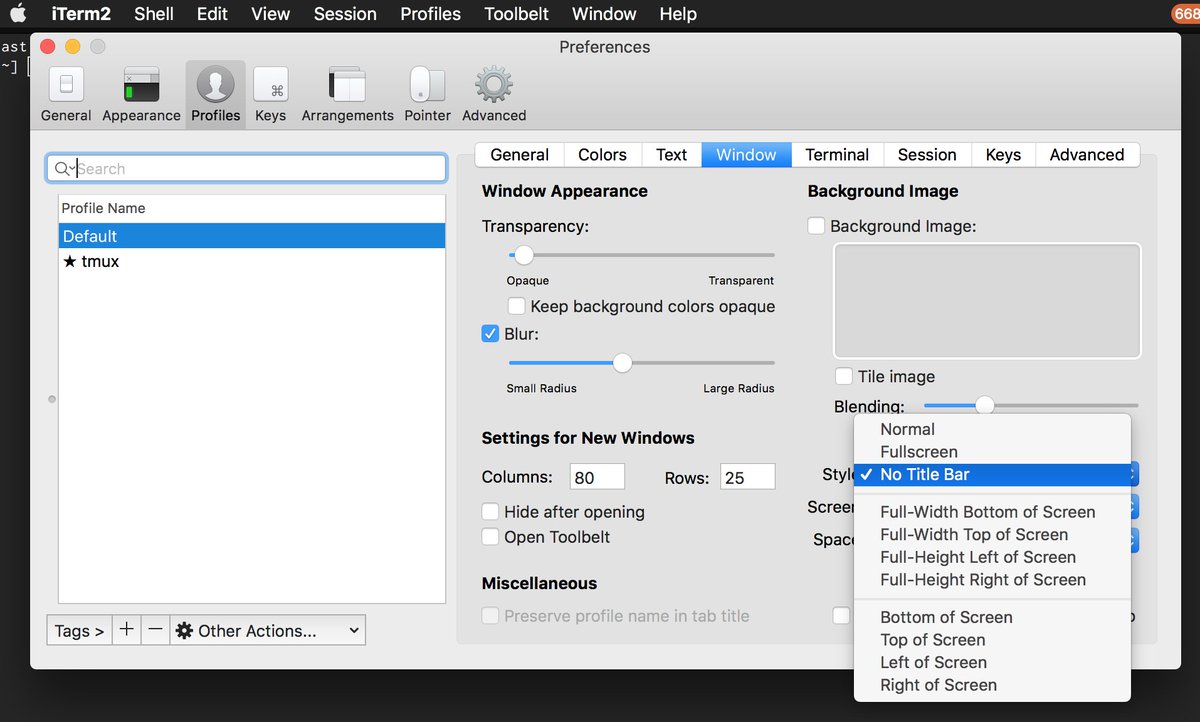Check Hide after opening
This screenshot has width=1200, height=722.
tap(490, 511)
